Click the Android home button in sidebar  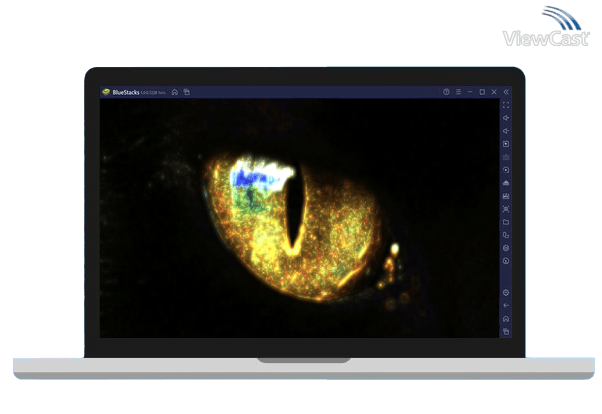point(506,319)
